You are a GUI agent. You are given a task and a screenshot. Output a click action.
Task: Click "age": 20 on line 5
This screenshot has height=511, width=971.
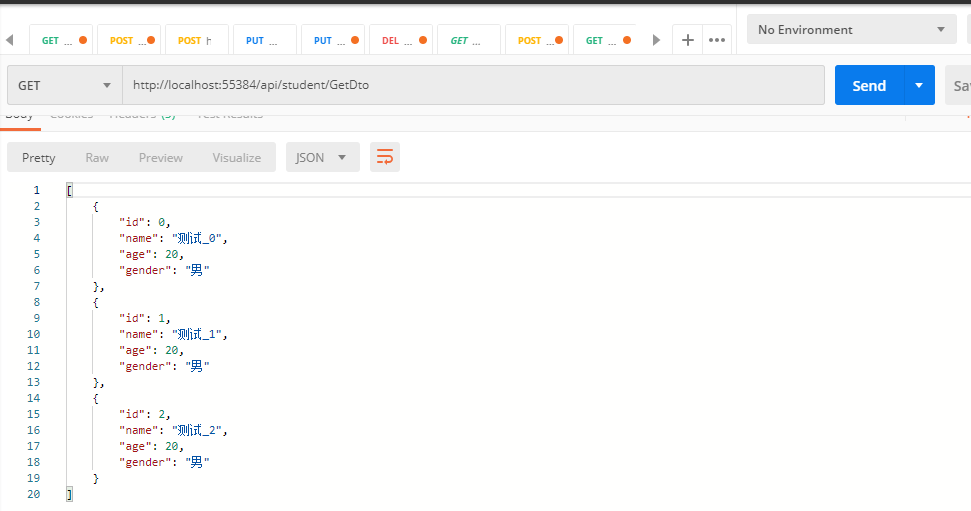coord(151,255)
